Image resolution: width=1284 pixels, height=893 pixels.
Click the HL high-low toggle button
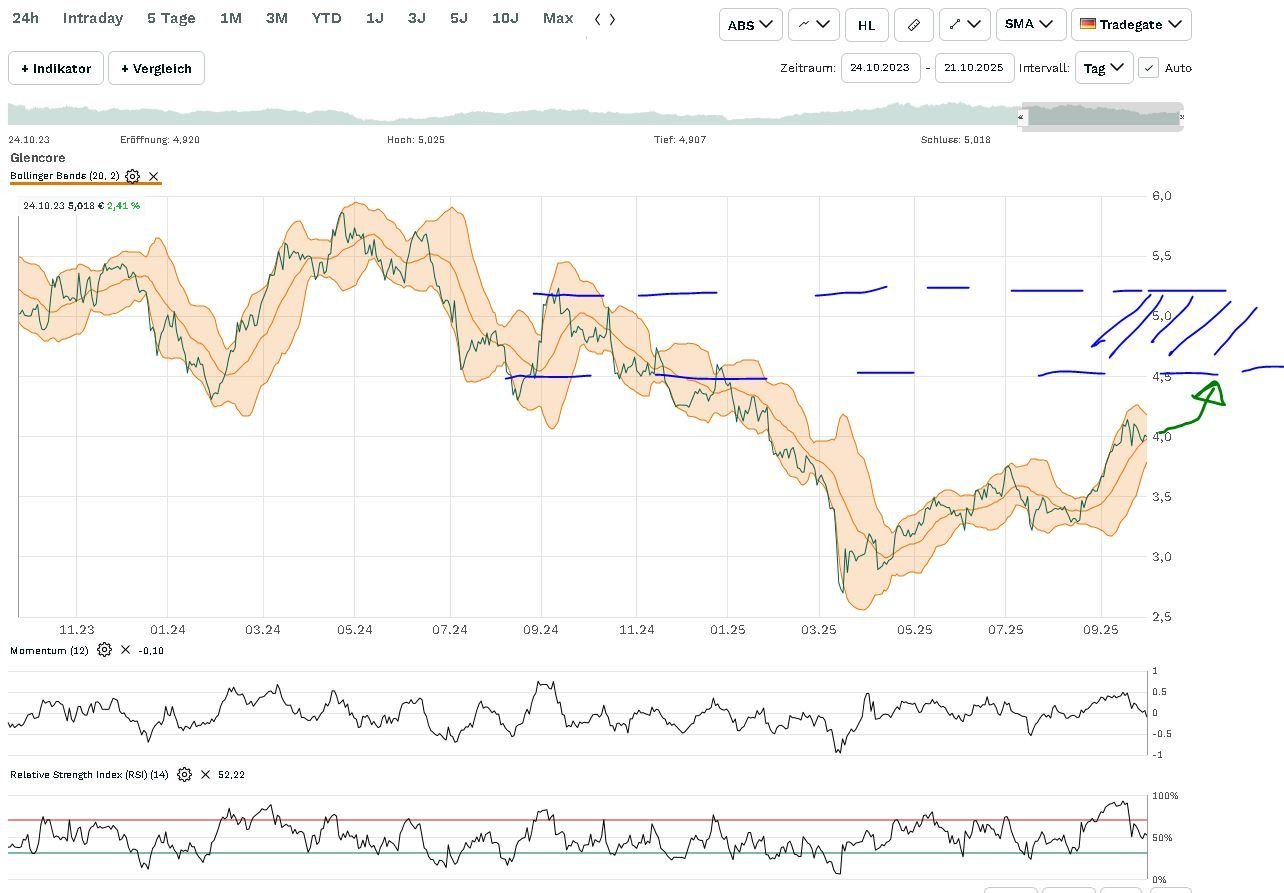point(866,25)
